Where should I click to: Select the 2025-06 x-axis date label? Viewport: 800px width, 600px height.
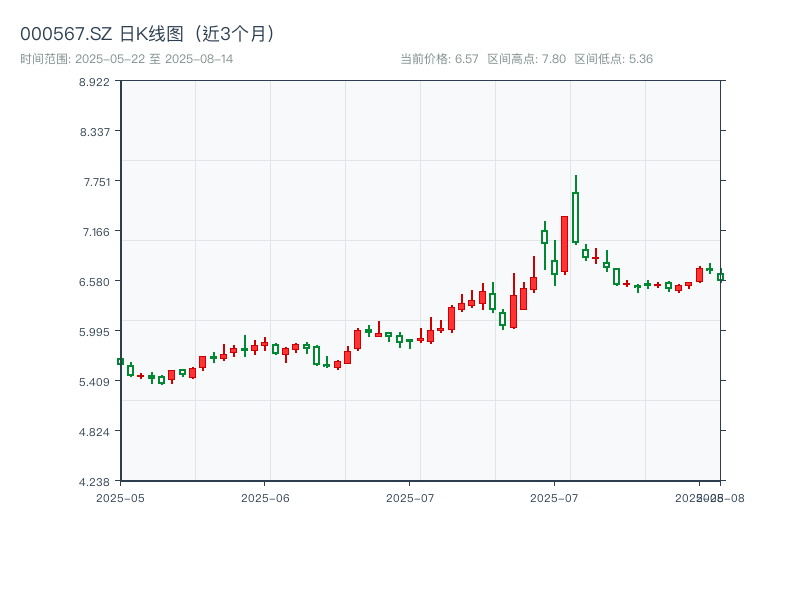coord(265,497)
